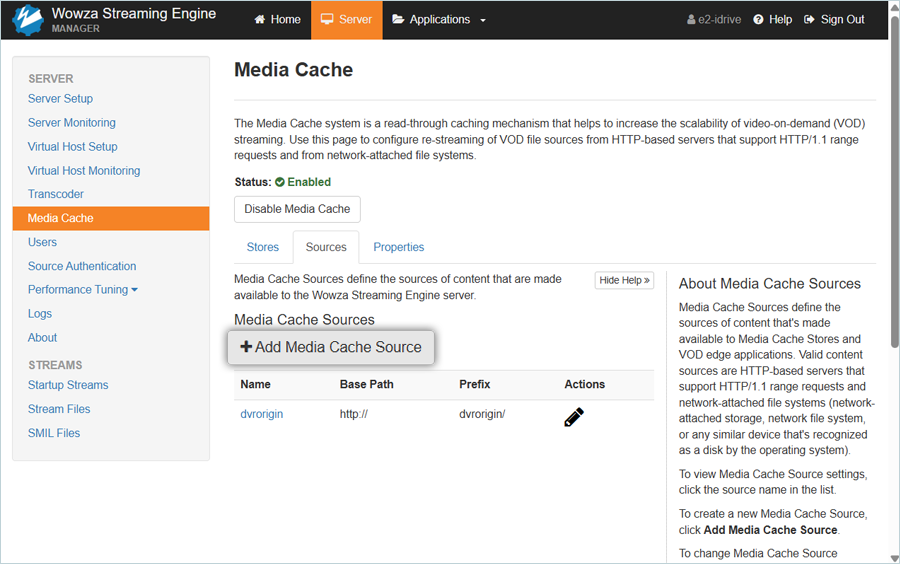
Task: Click the Media Cache page heading
Action: pyautogui.click(x=293, y=70)
